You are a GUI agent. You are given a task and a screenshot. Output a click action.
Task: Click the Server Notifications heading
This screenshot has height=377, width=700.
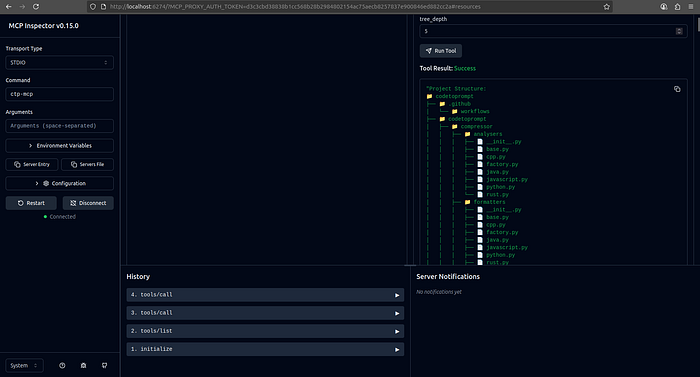coord(448,277)
